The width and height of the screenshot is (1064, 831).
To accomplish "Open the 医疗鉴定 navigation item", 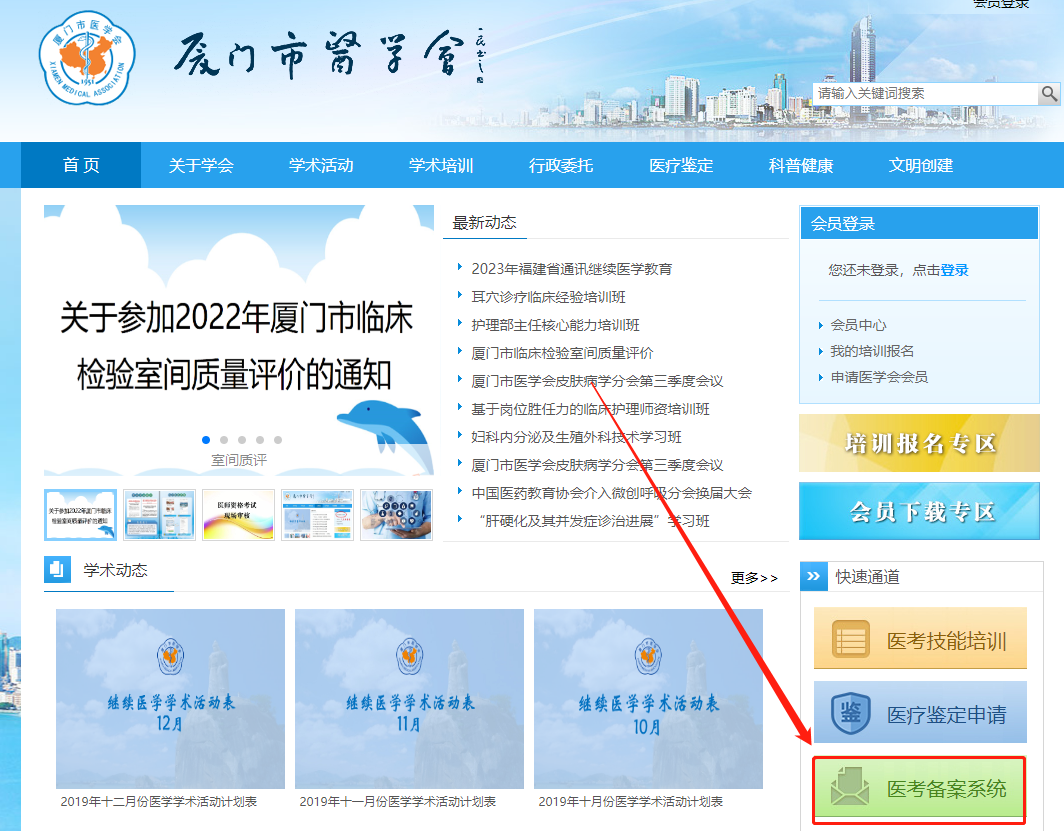I will pyautogui.click(x=681, y=165).
